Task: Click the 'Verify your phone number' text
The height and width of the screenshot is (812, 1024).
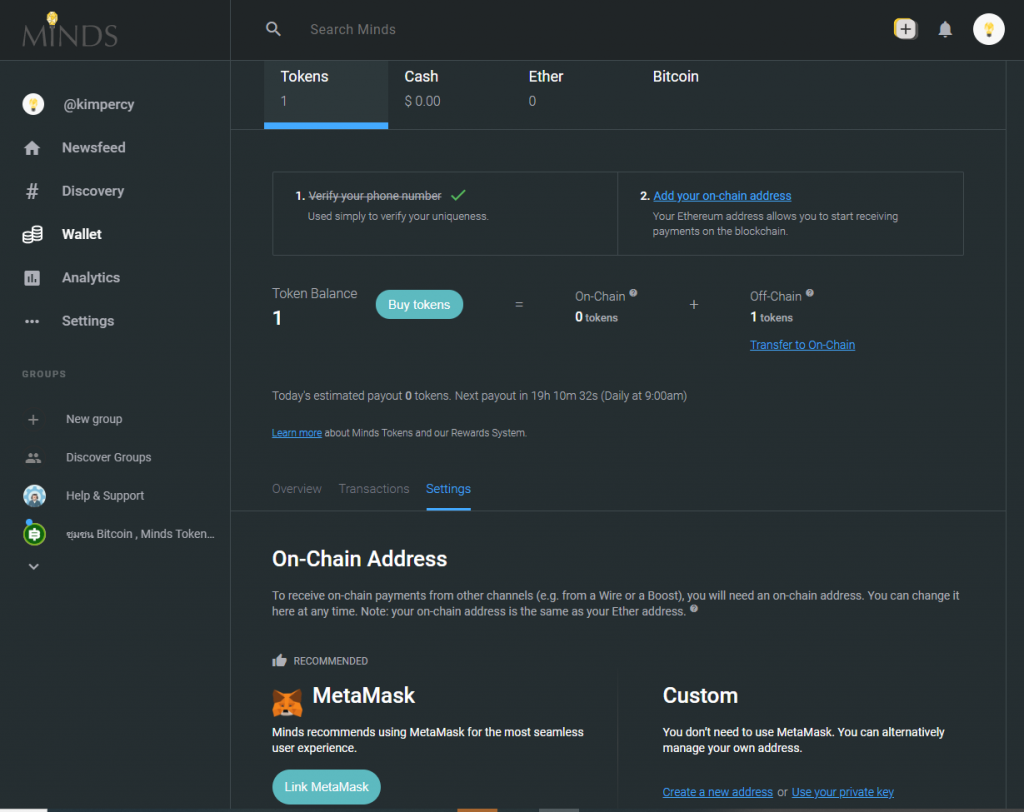Action: (x=375, y=196)
